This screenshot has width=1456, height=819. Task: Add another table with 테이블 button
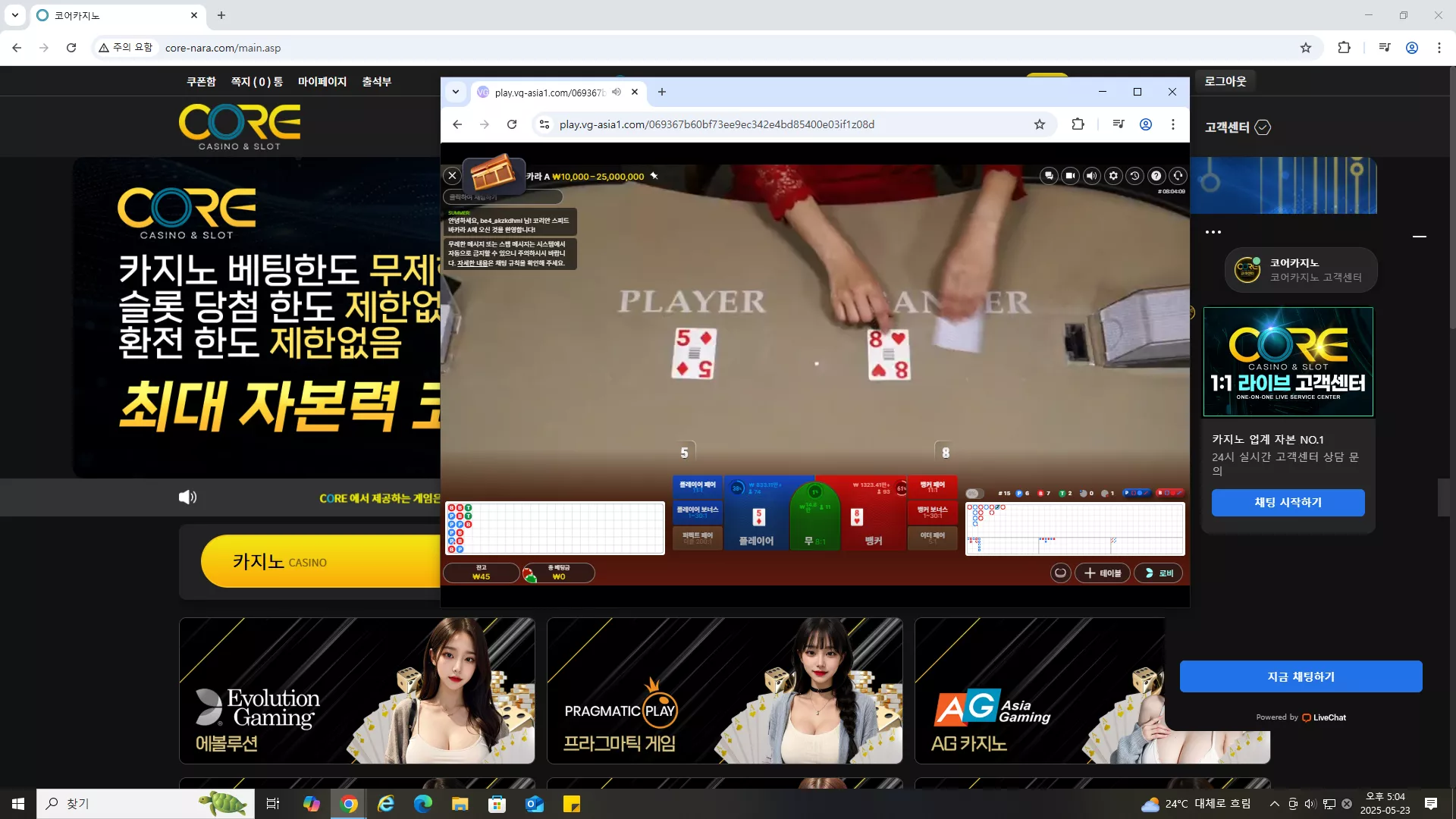(1103, 573)
